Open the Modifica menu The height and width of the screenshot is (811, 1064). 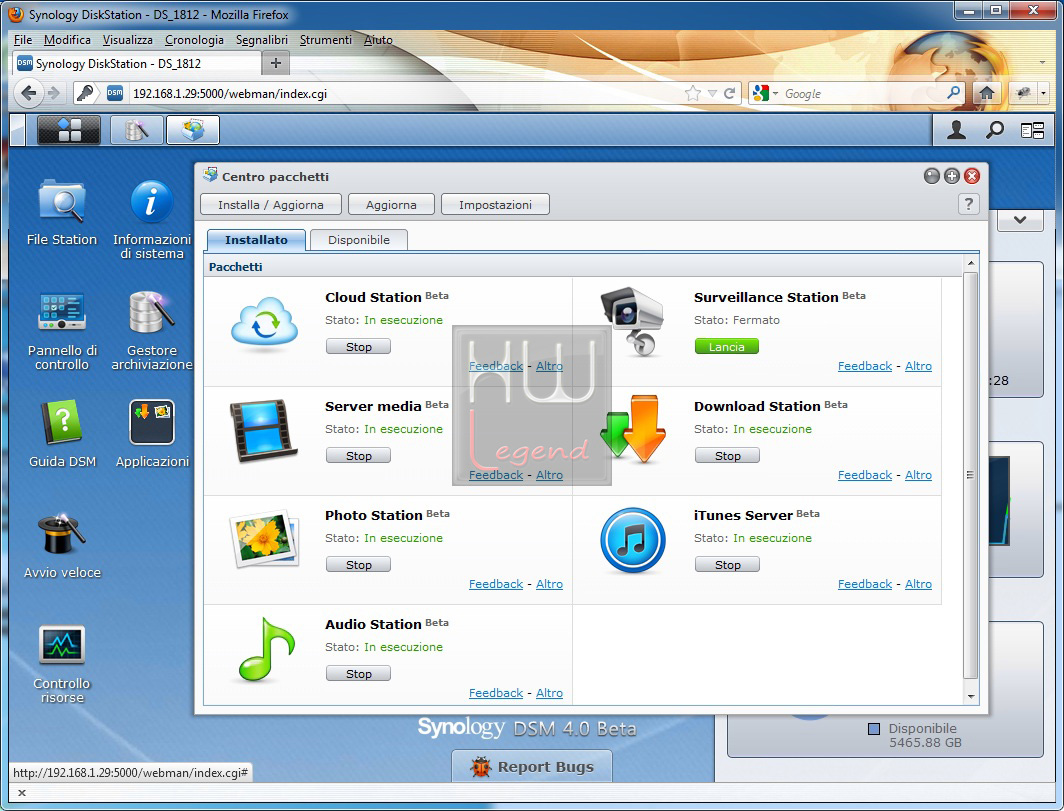tap(67, 40)
